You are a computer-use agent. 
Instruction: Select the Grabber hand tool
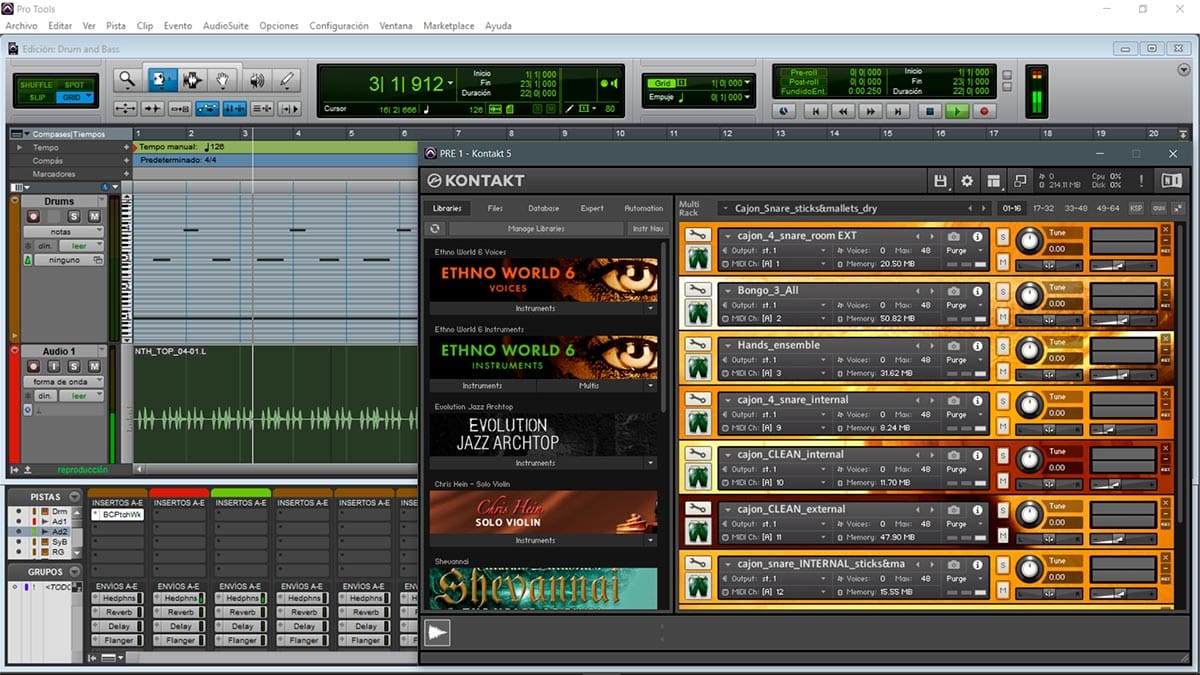(224, 80)
